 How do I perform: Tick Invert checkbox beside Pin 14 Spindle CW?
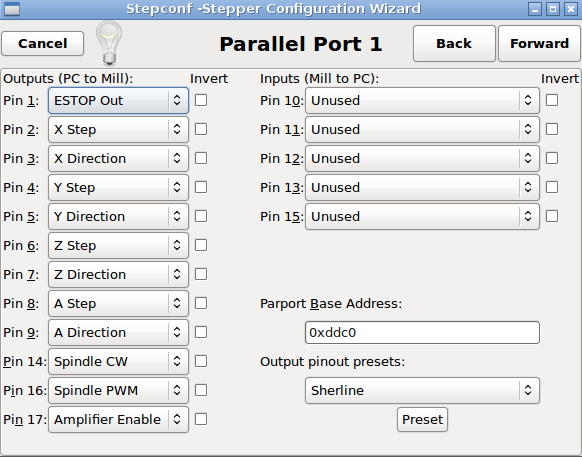click(201, 361)
